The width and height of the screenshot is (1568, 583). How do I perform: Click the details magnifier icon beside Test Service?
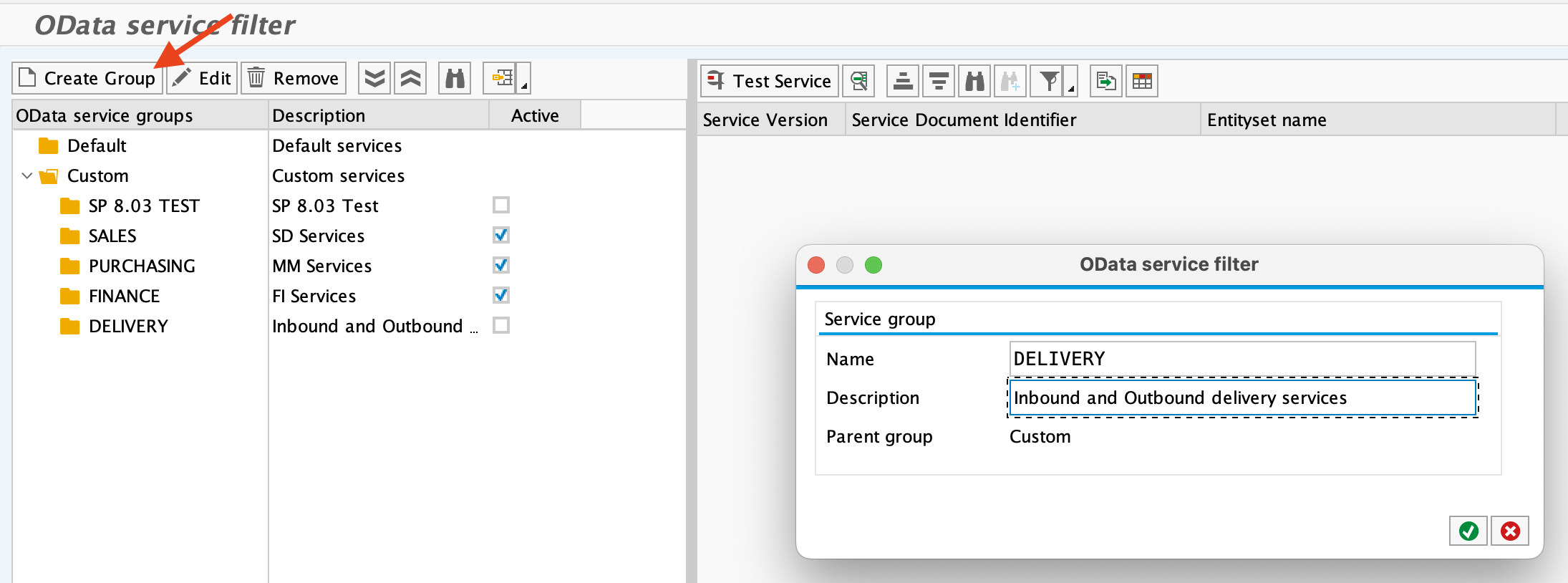pos(859,81)
